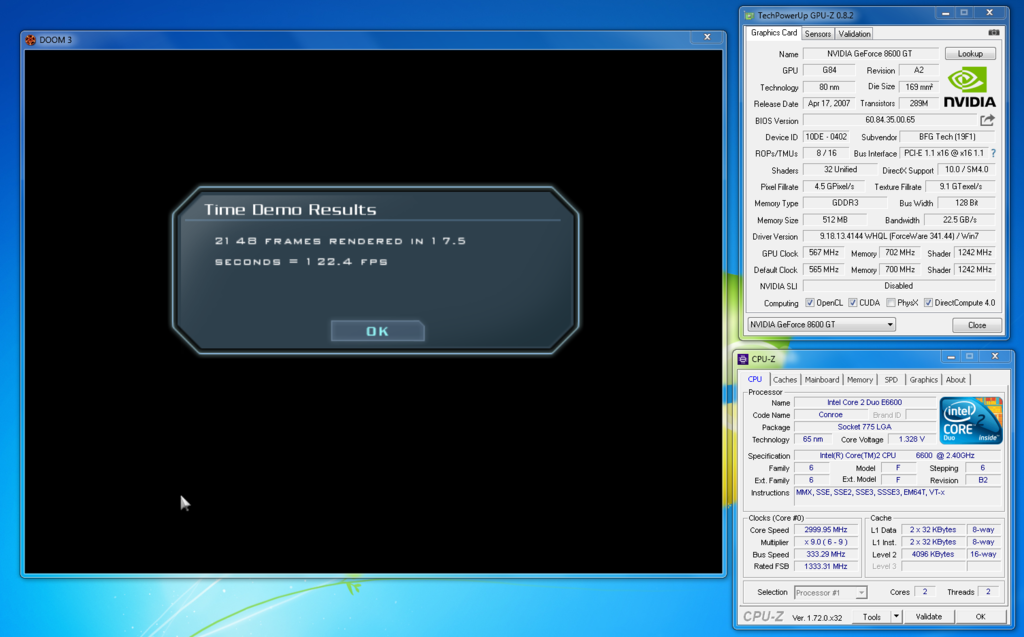This screenshot has height=637, width=1024.
Task: Click the Rated FSB value 1333.31 MHz
Action: 825,566
